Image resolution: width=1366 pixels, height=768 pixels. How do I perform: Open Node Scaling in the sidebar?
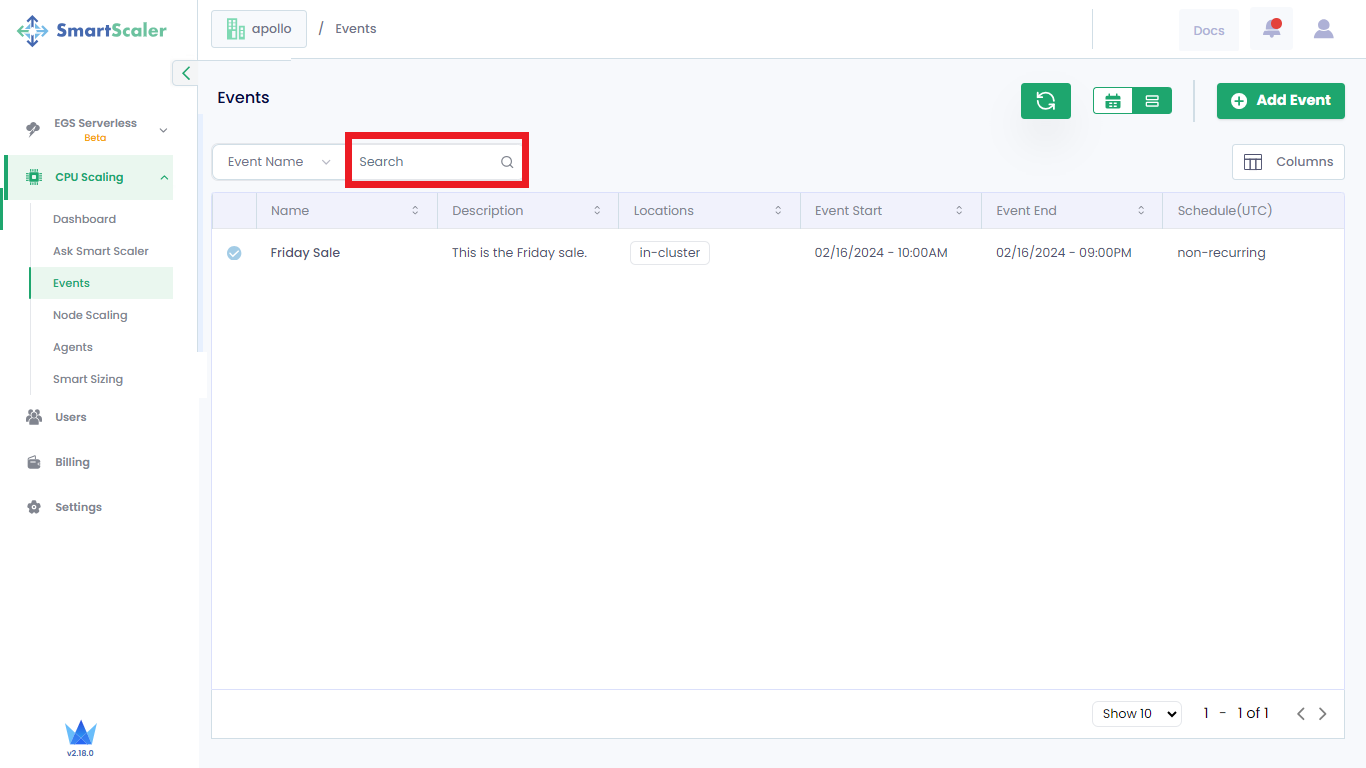pyautogui.click(x=90, y=315)
